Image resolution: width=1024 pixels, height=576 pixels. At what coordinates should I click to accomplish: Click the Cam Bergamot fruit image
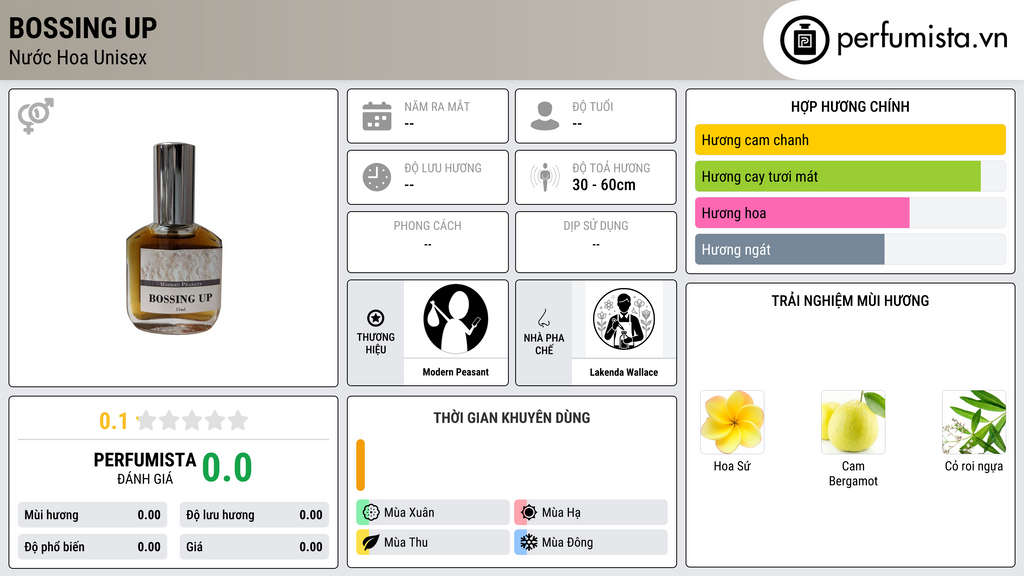[853, 422]
